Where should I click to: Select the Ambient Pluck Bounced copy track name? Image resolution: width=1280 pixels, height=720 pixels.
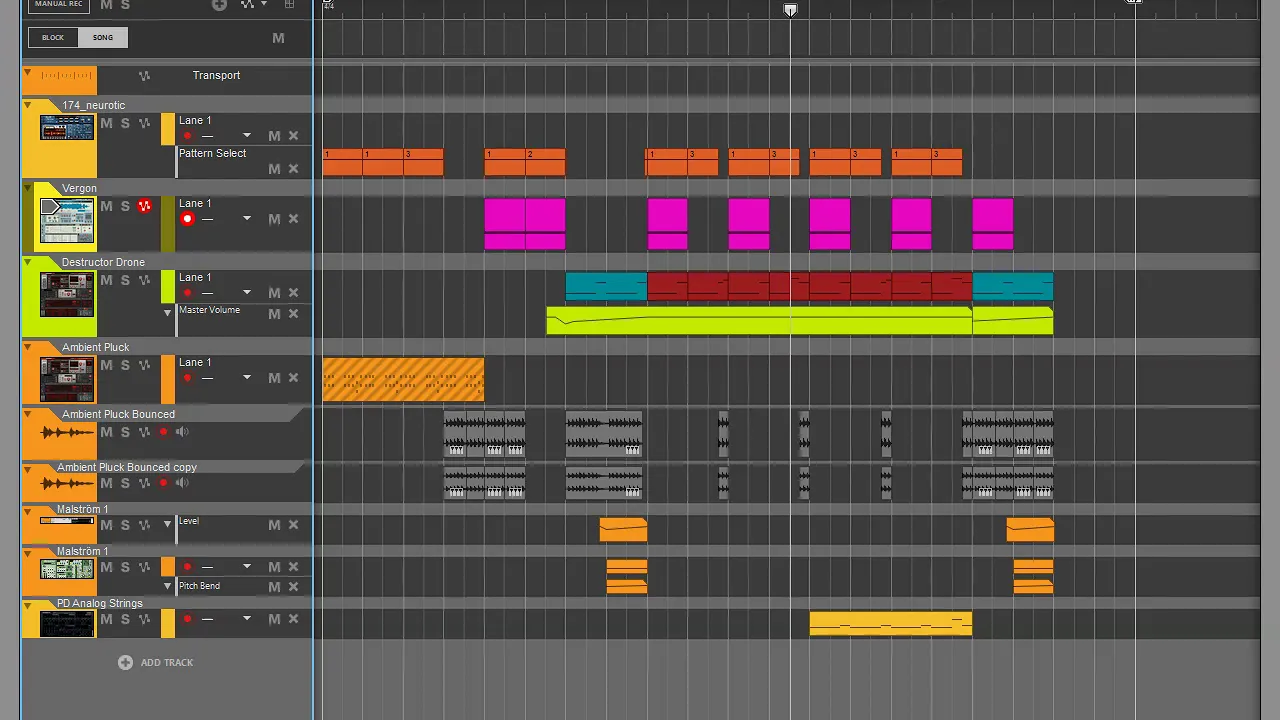[127, 467]
